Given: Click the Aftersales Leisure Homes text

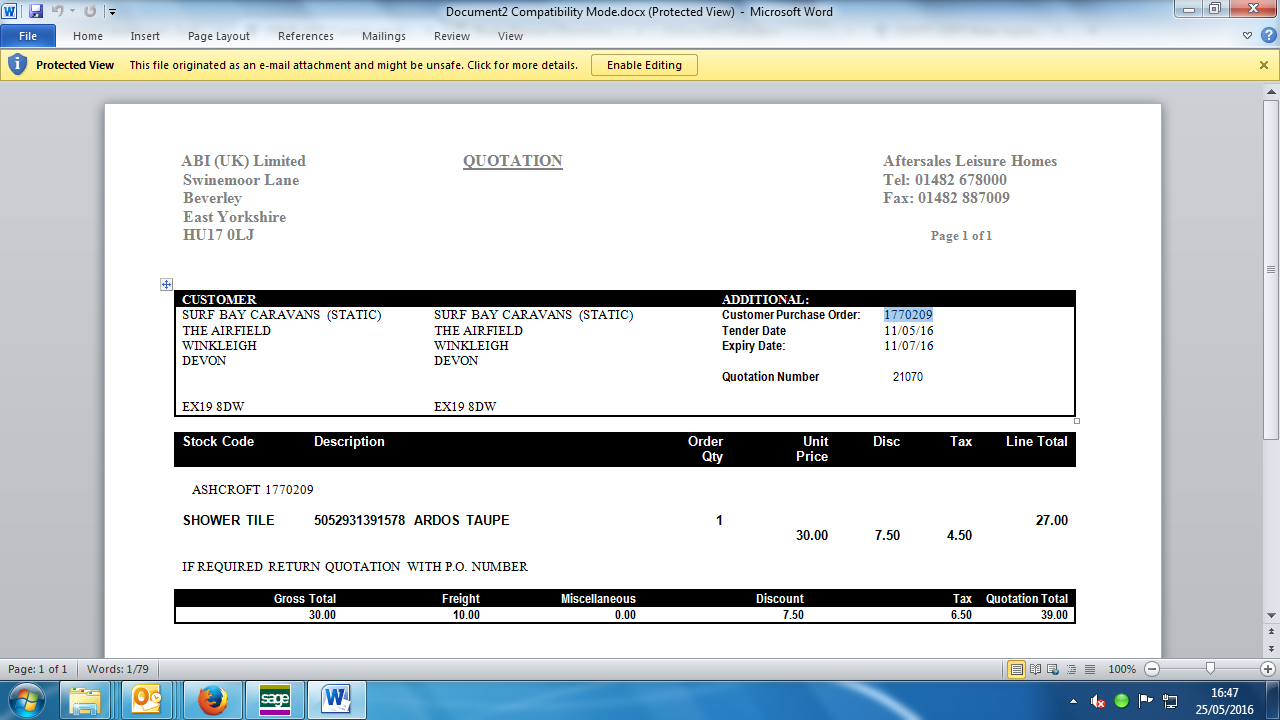Looking at the screenshot, I should [970, 161].
